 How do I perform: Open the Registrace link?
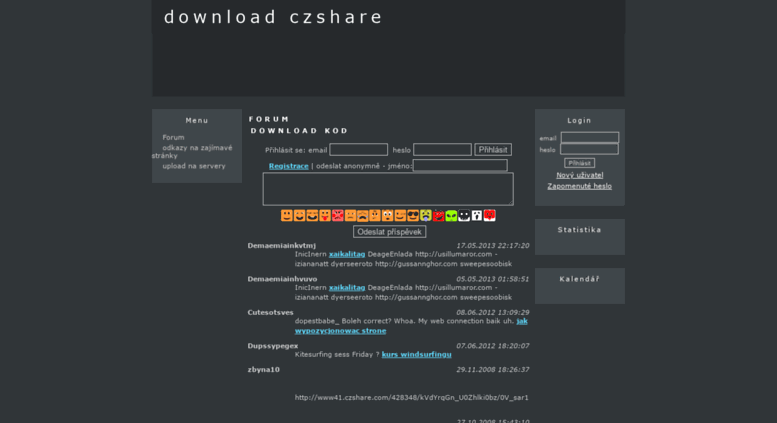288,166
